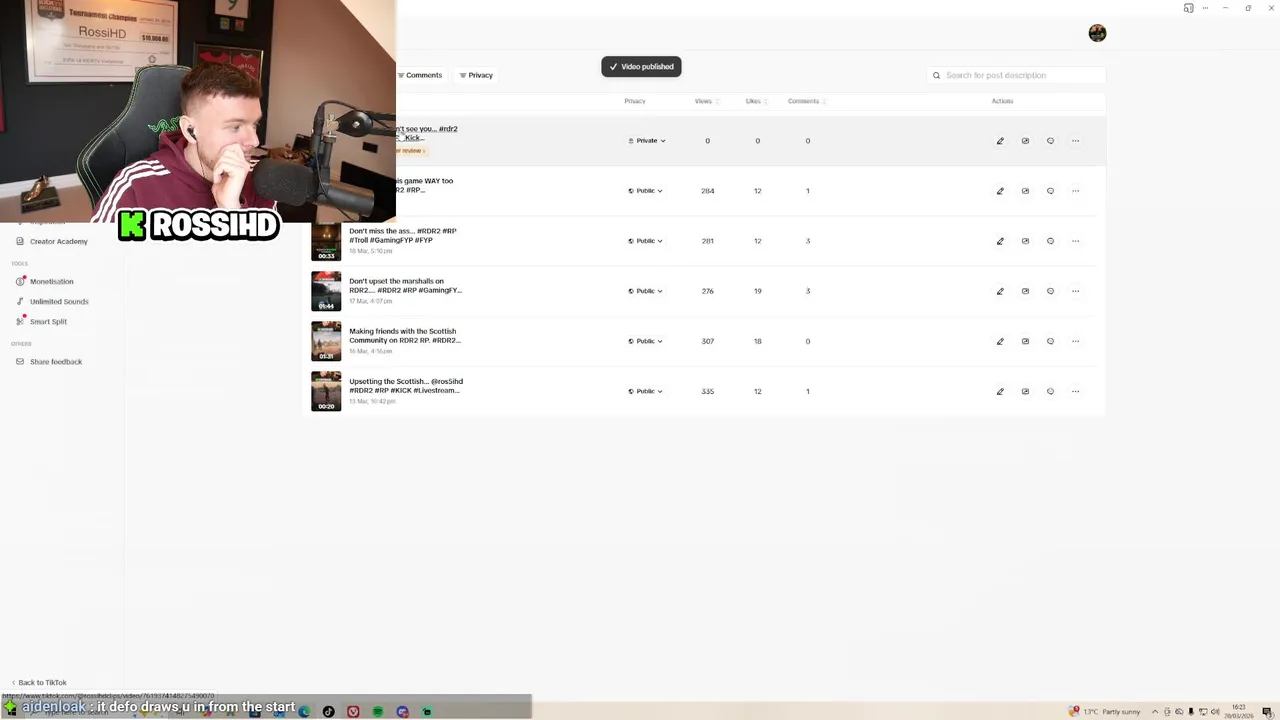Open analytics icon for the Private post

coord(1025,141)
